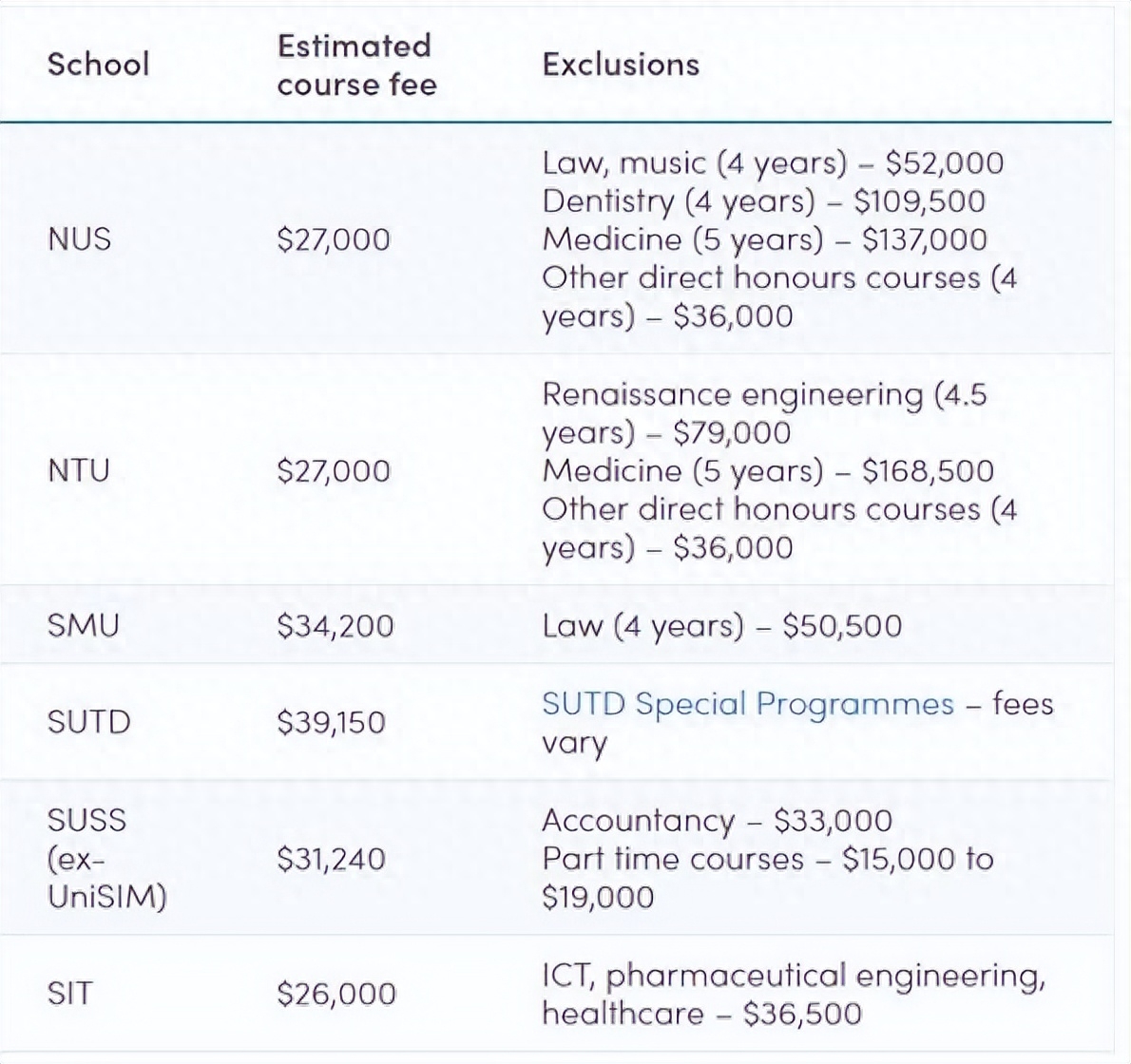
Task: Click the $39,150 SUTD fee
Action: [331, 722]
